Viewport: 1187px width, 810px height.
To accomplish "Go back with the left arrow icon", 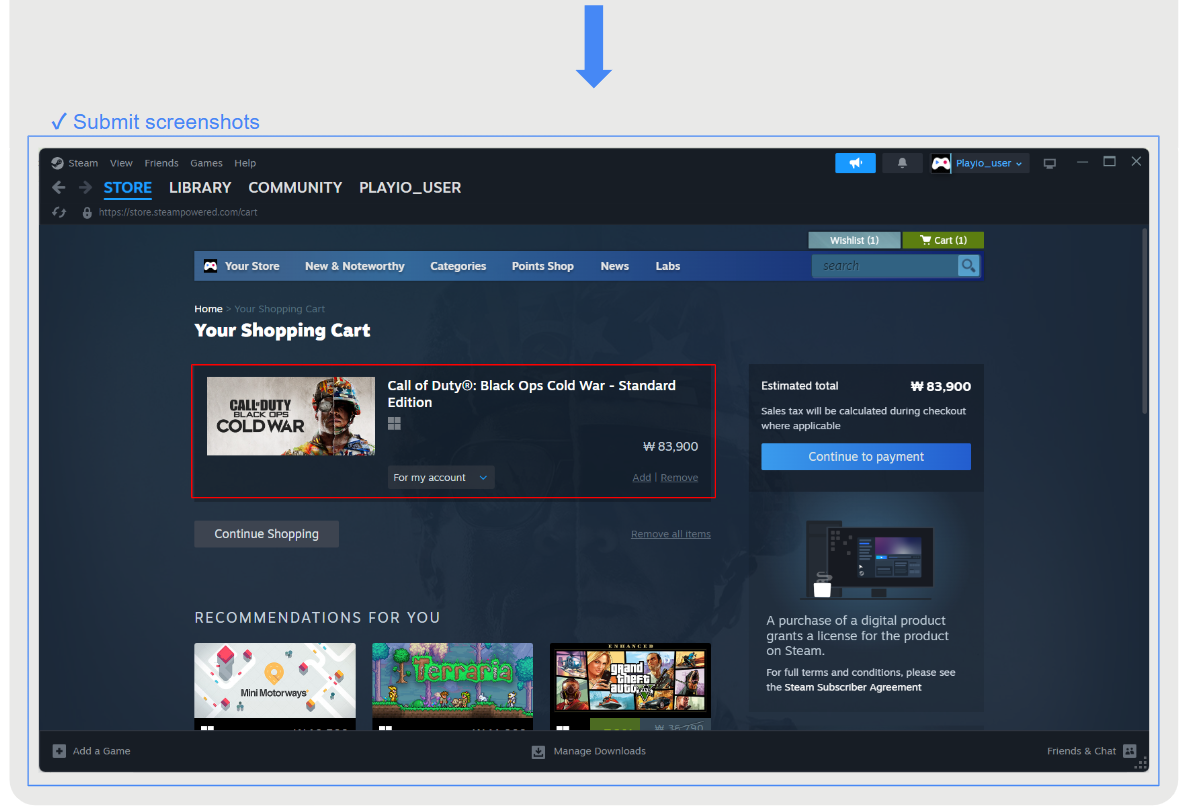I will (x=59, y=187).
